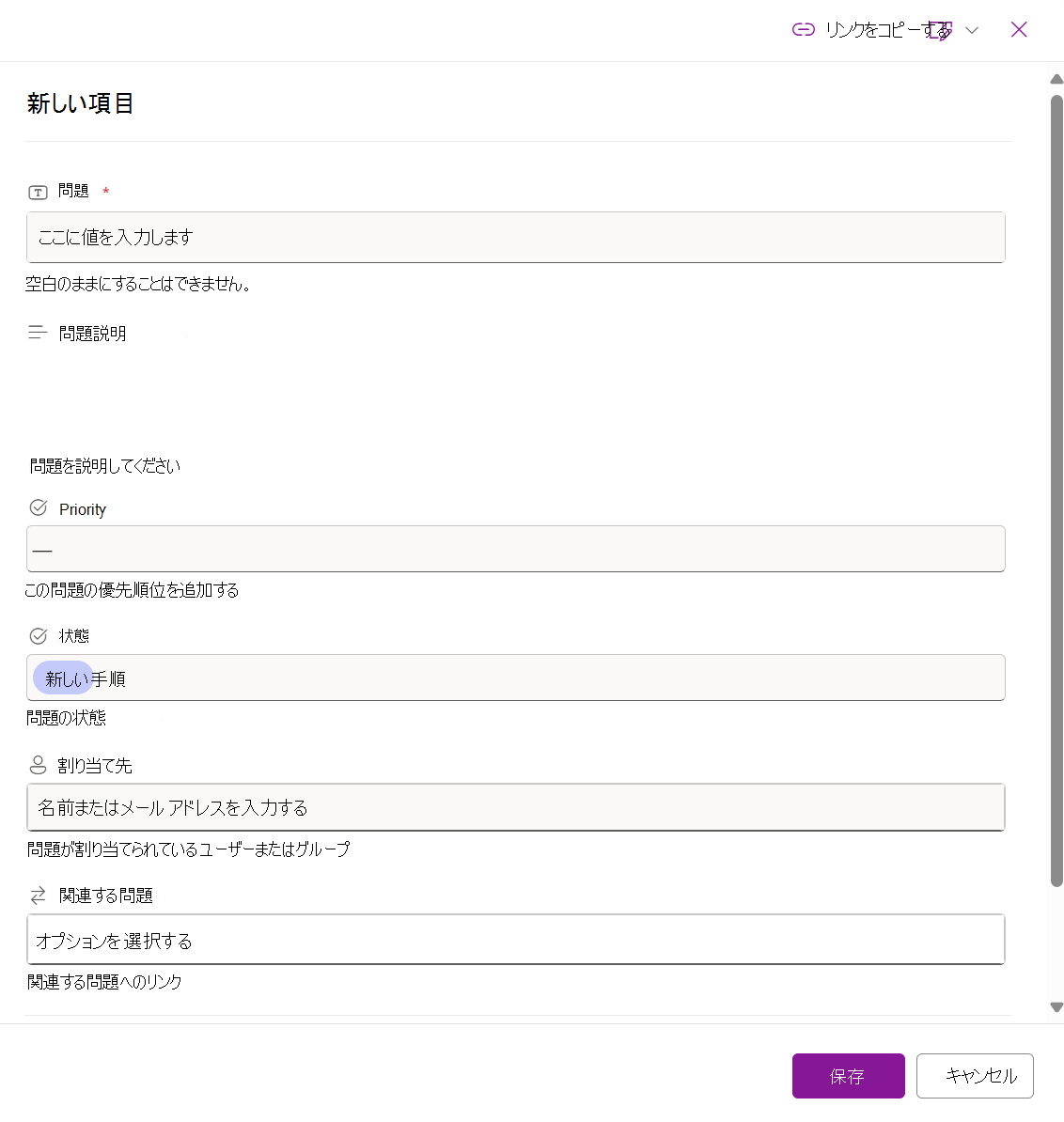Click the choice icon next to Priority
The width and height of the screenshot is (1064, 1122).
point(38,508)
